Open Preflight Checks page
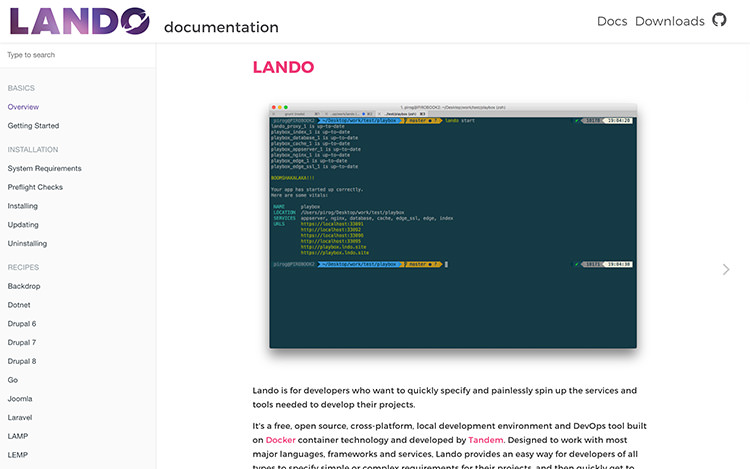The height and width of the screenshot is (469, 750). (x=35, y=187)
